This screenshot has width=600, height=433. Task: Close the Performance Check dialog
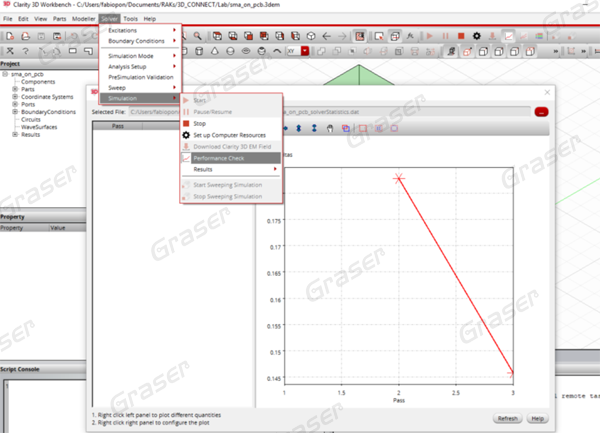pos(547,92)
